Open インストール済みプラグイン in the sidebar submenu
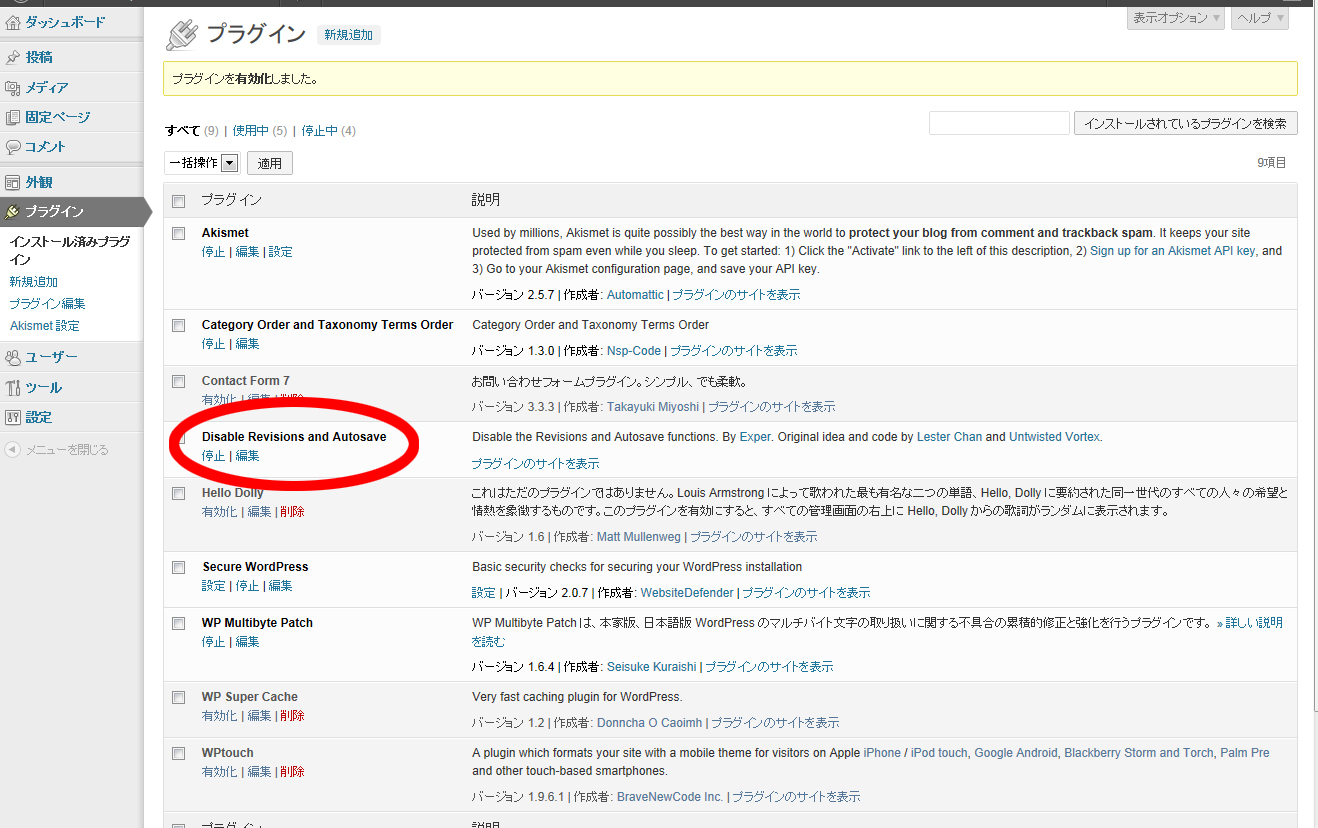1318x828 pixels. pos(70,250)
